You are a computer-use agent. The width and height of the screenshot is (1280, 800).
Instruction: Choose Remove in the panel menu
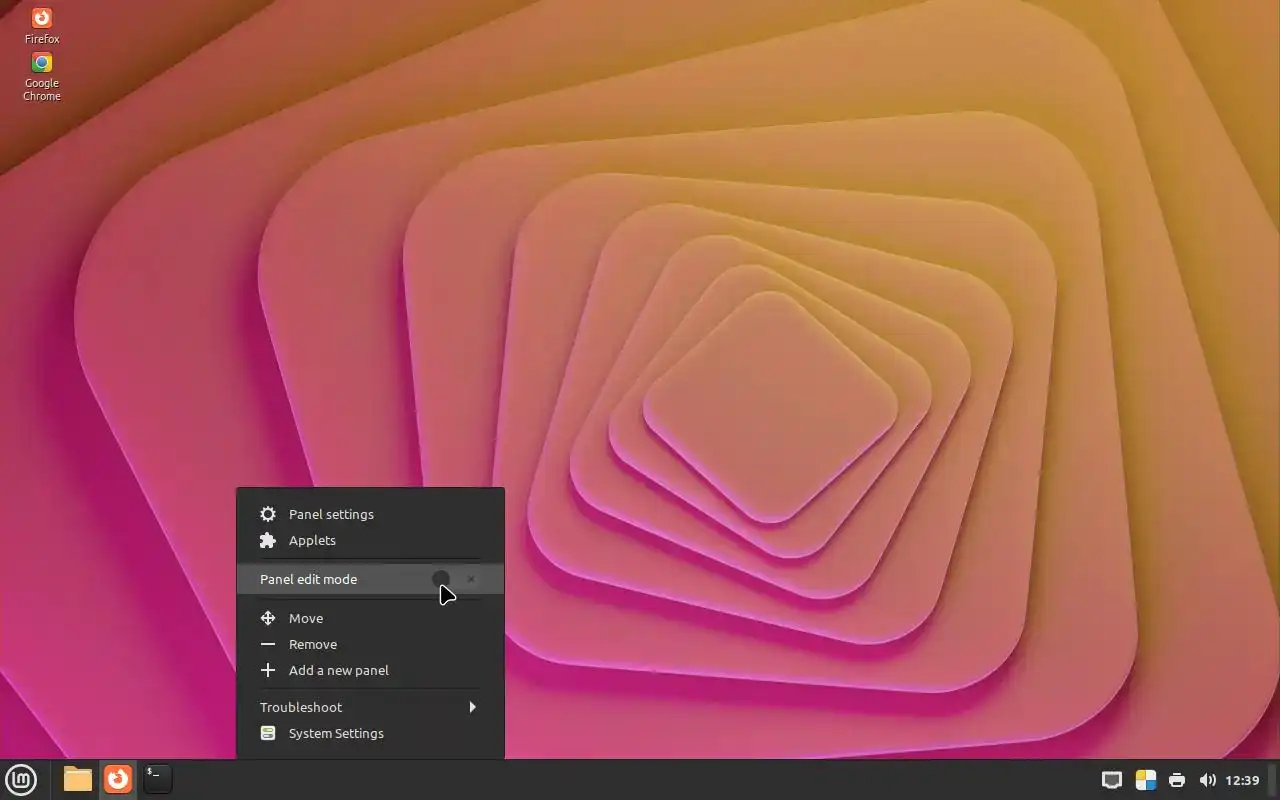tap(370, 644)
